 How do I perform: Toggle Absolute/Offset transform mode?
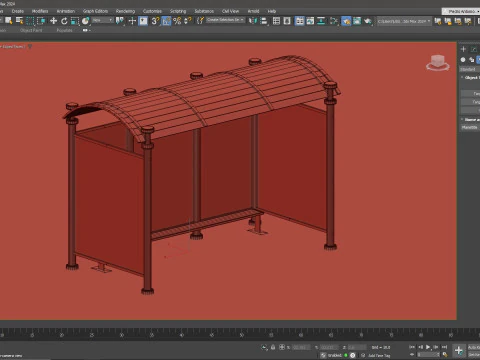coord(282,347)
